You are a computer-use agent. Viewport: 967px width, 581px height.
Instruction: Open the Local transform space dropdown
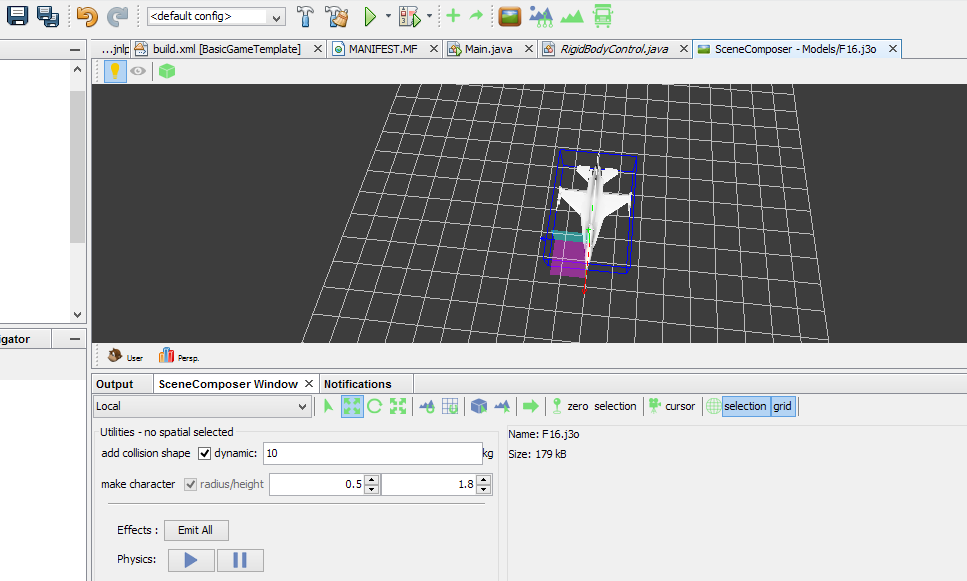(x=202, y=406)
